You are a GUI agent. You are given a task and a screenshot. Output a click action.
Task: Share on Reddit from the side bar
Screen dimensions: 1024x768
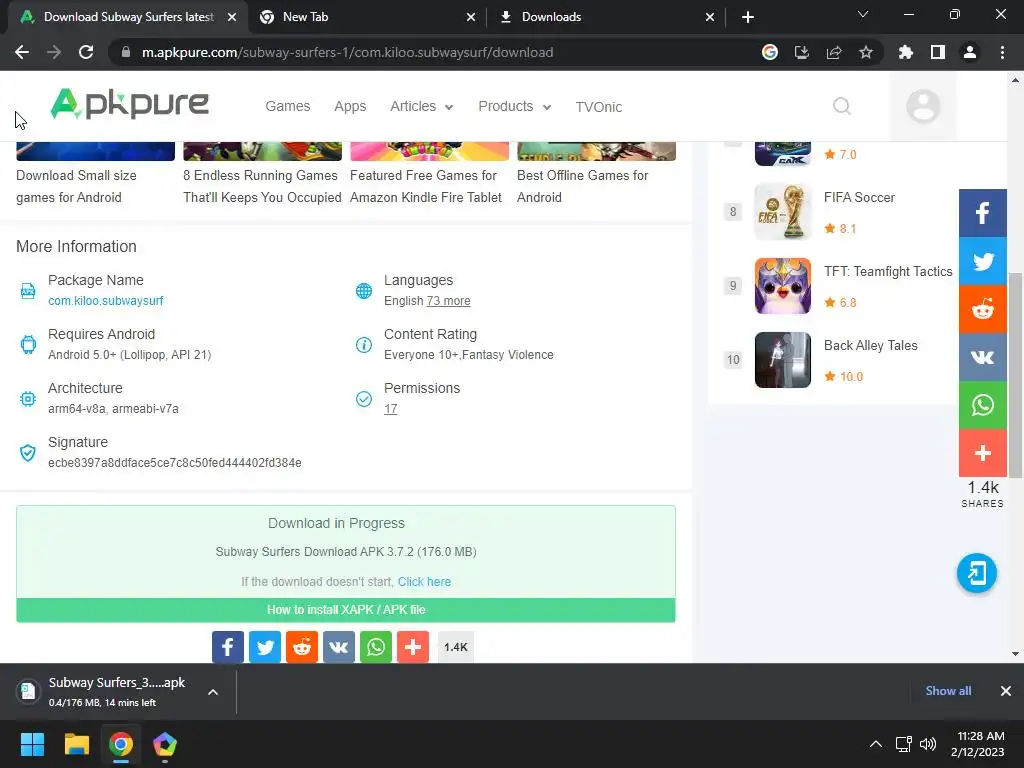(983, 309)
